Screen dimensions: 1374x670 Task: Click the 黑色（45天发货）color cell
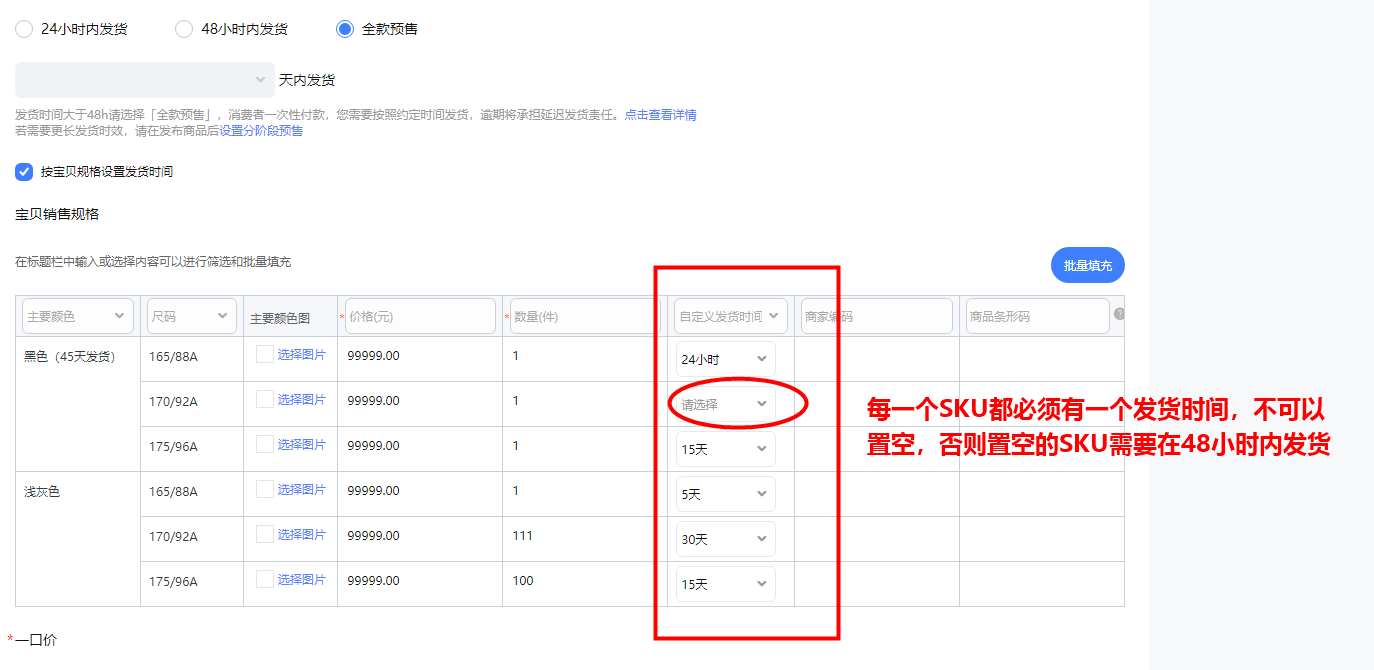coord(78,404)
